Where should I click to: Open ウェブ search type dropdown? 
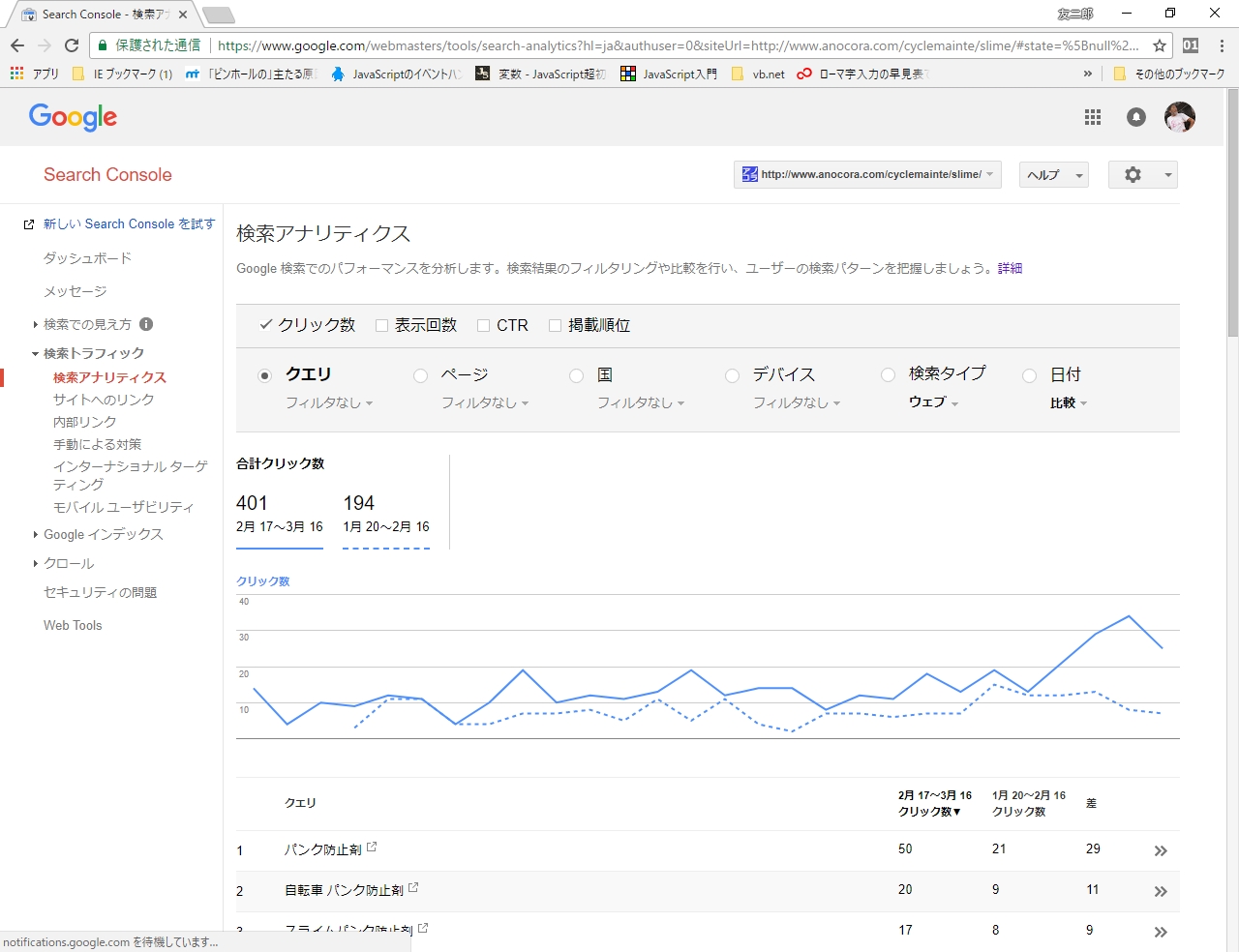coord(933,402)
